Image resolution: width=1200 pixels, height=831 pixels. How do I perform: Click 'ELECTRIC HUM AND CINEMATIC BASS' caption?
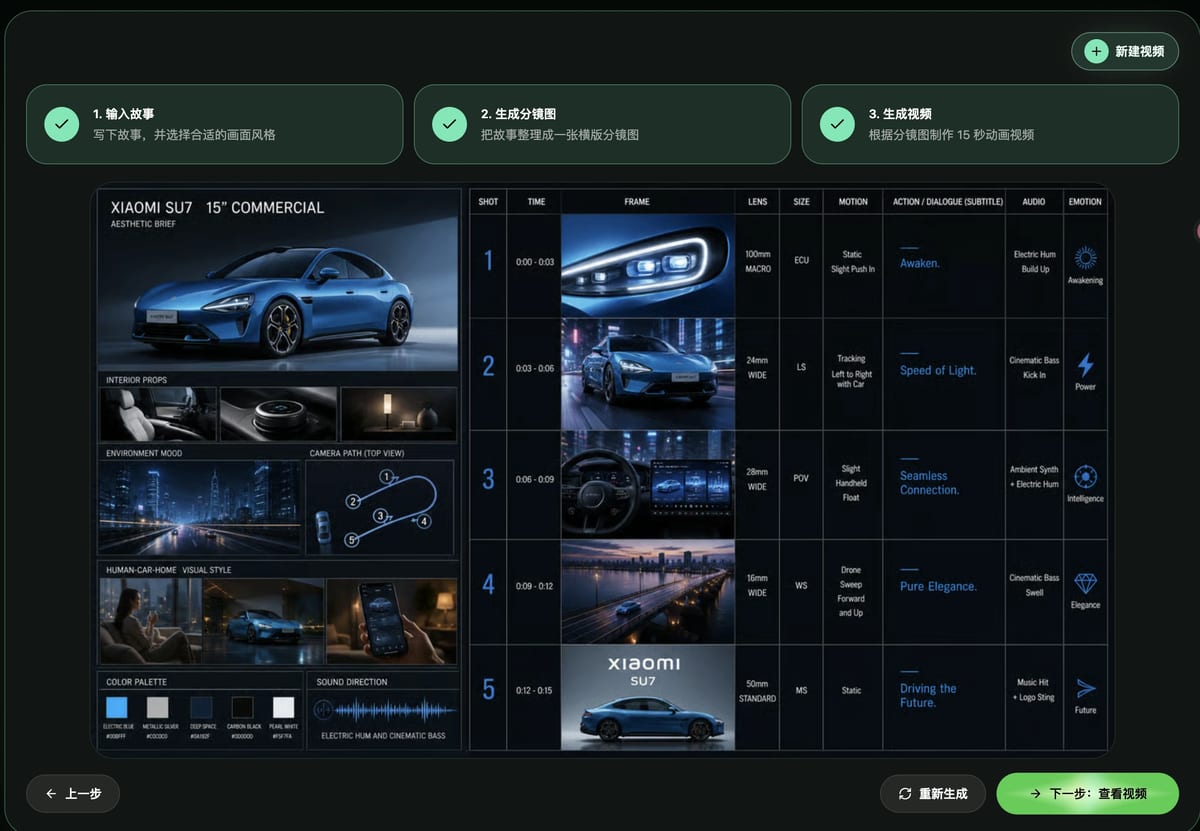383,736
